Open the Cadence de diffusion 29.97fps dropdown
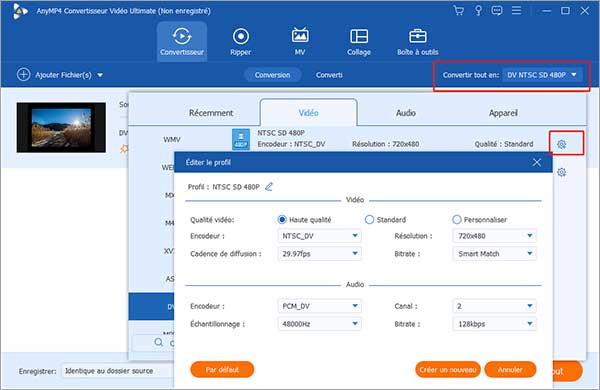Image resolution: width=600 pixels, height=390 pixels. pos(320,253)
